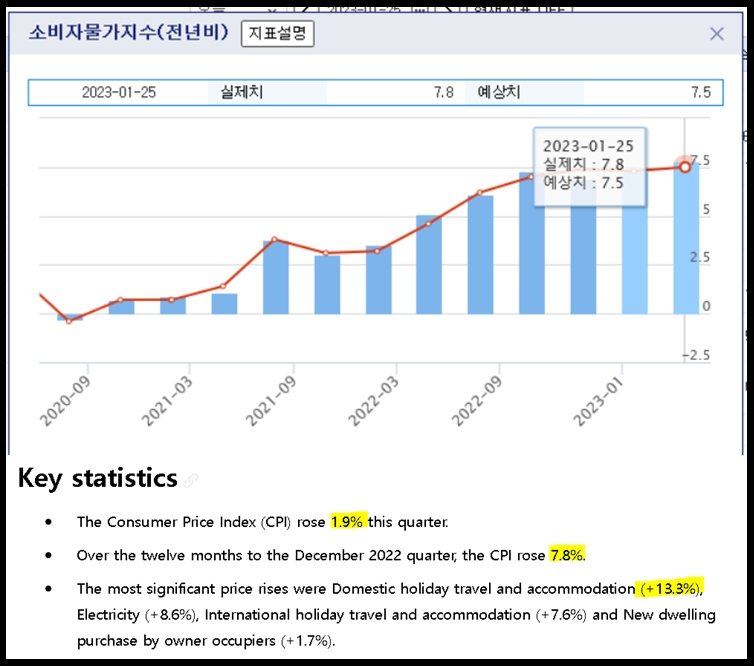Click the highlighted circle at the red line's end
Screen dimensions: 754x666
pos(685,166)
